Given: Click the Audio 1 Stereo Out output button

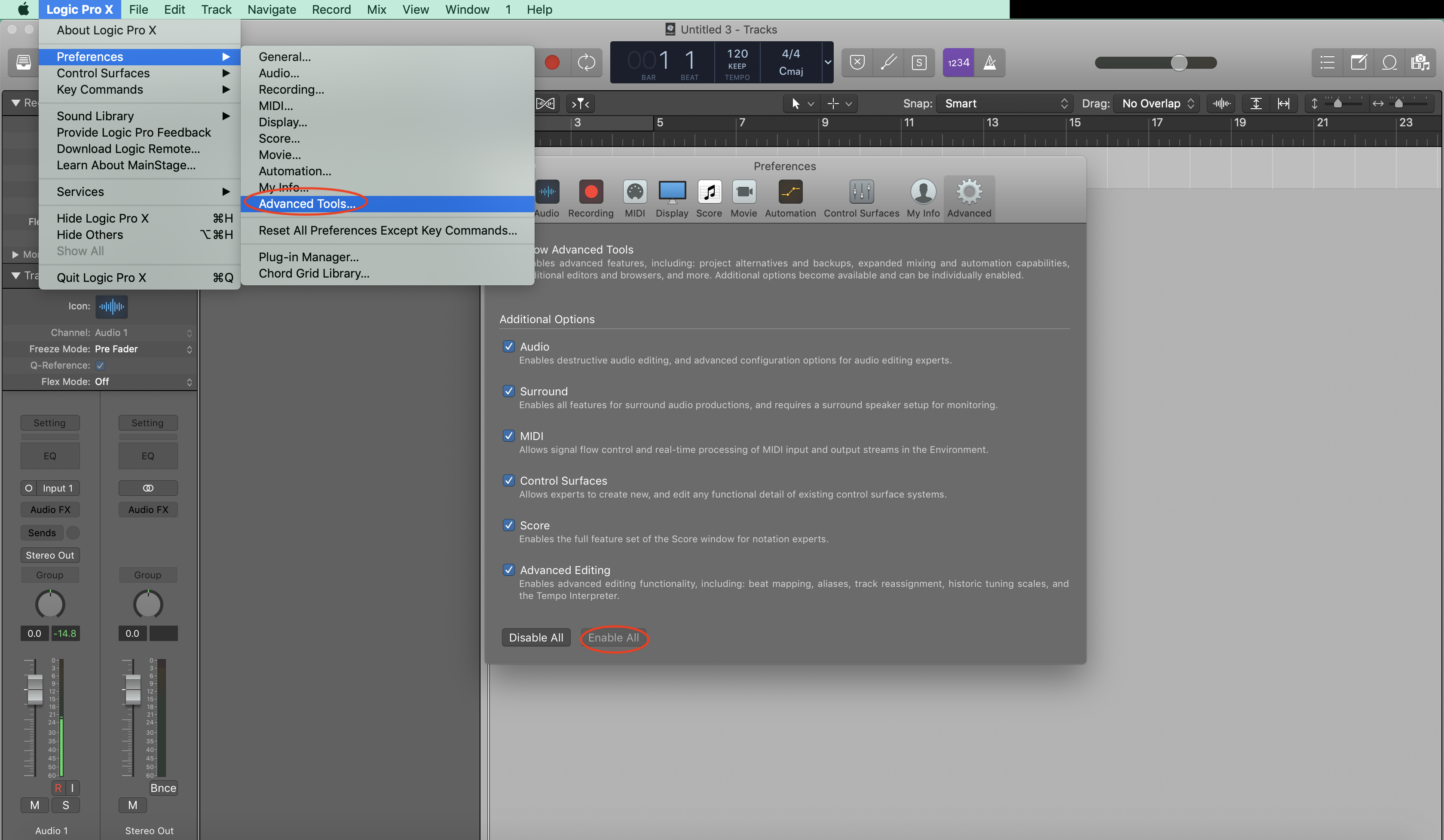Looking at the screenshot, I should tap(50, 555).
